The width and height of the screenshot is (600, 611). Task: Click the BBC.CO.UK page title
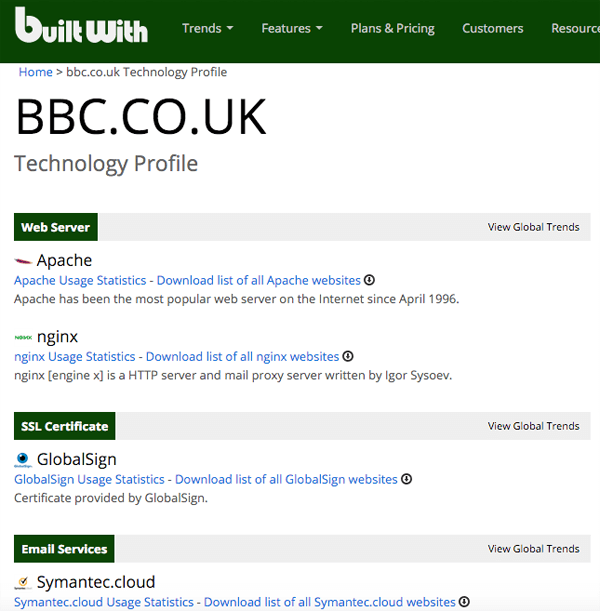pos(141,117)
